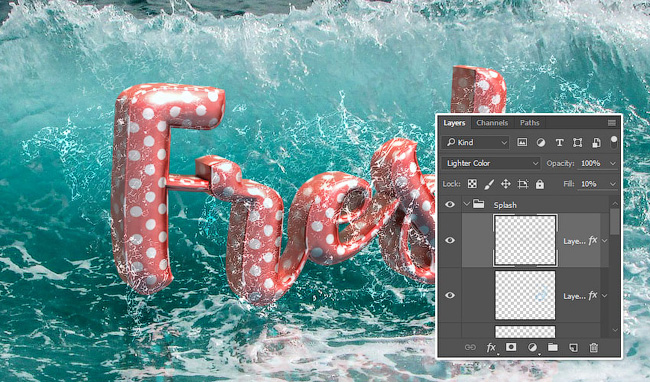The width and height of the screenshot is (650, 382).
Task: Filter layers by pixel layers
Action: 522,143
